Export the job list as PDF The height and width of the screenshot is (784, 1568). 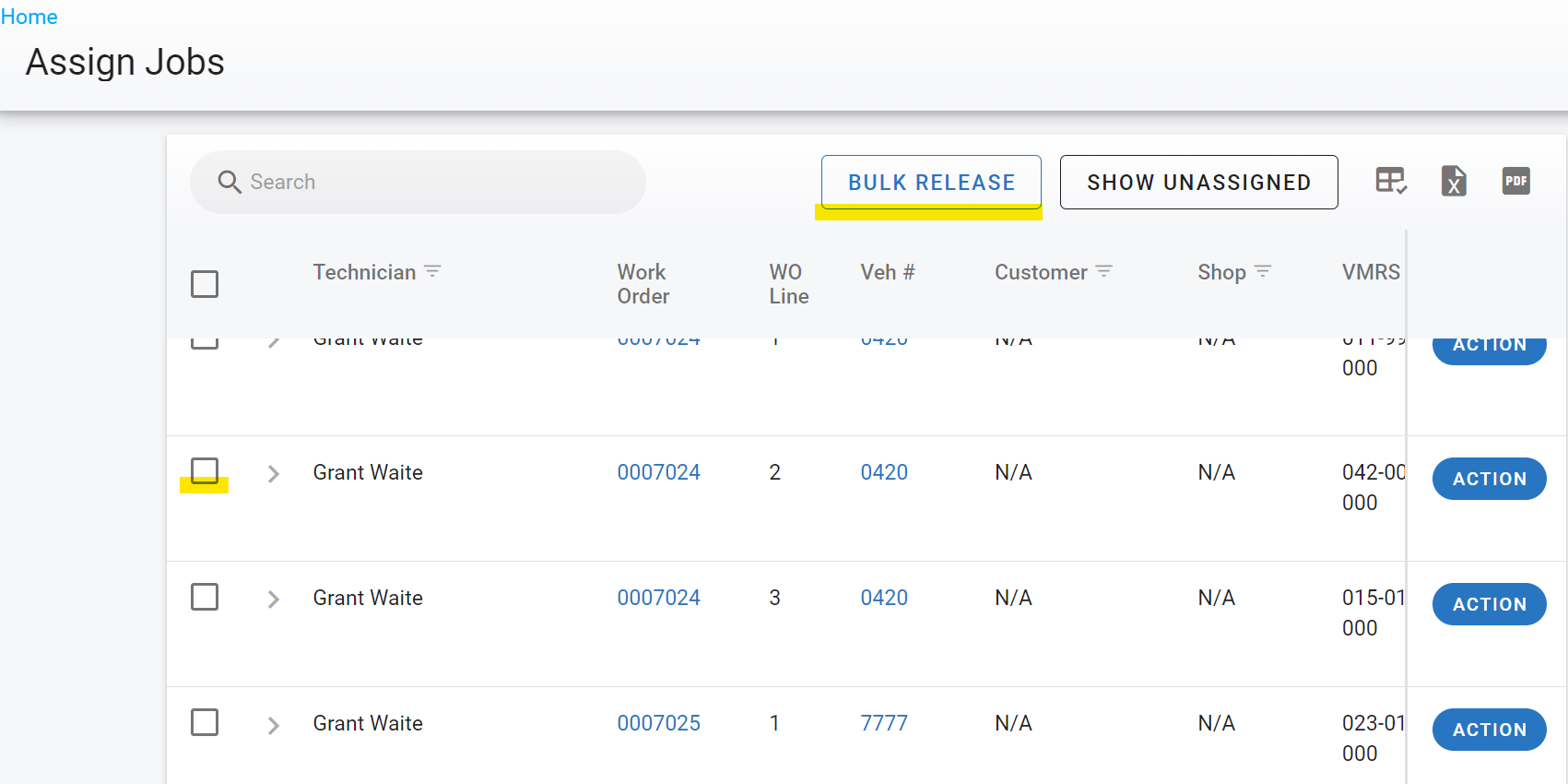tap(1515, 181)
